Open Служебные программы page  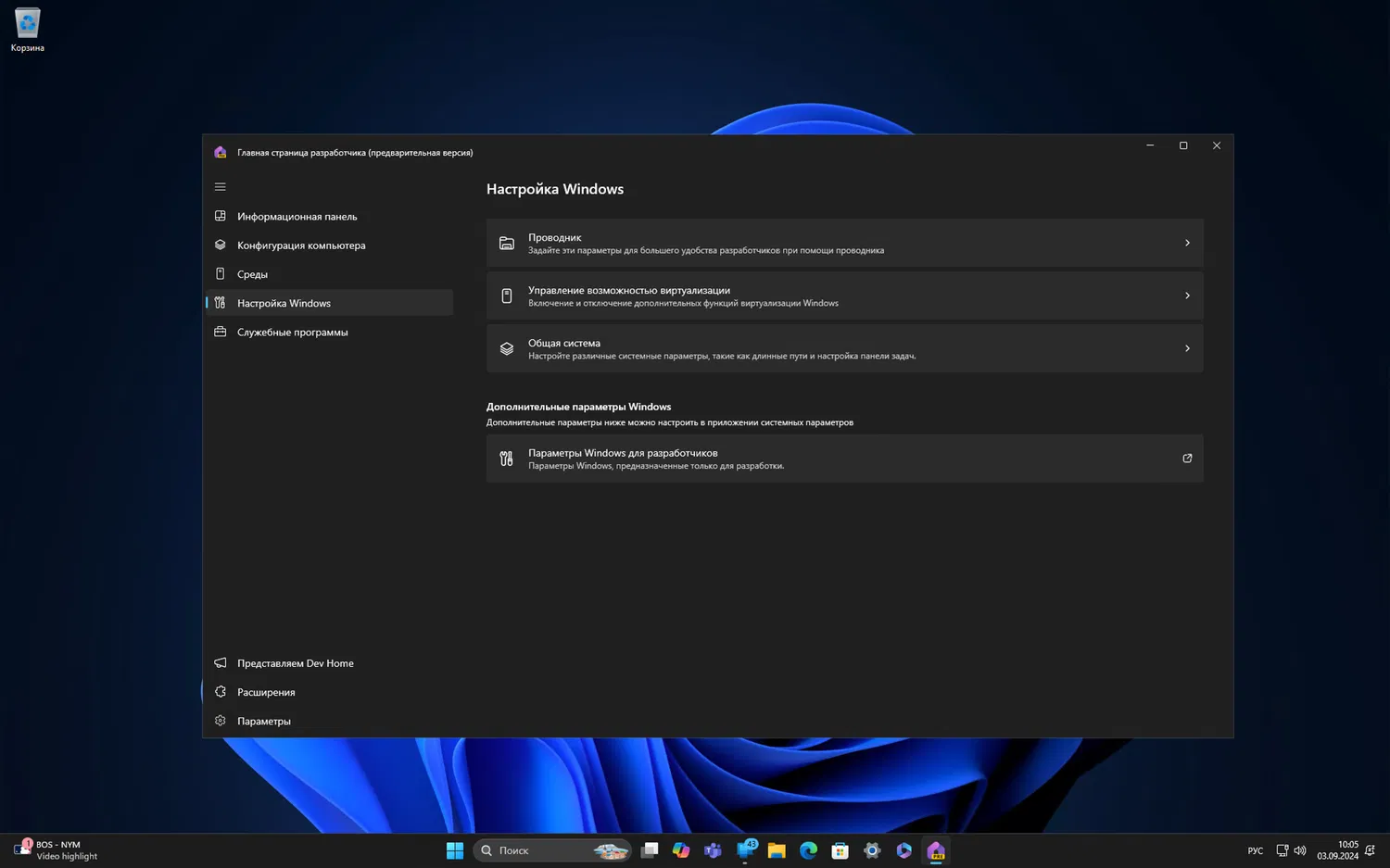[292, 333]
